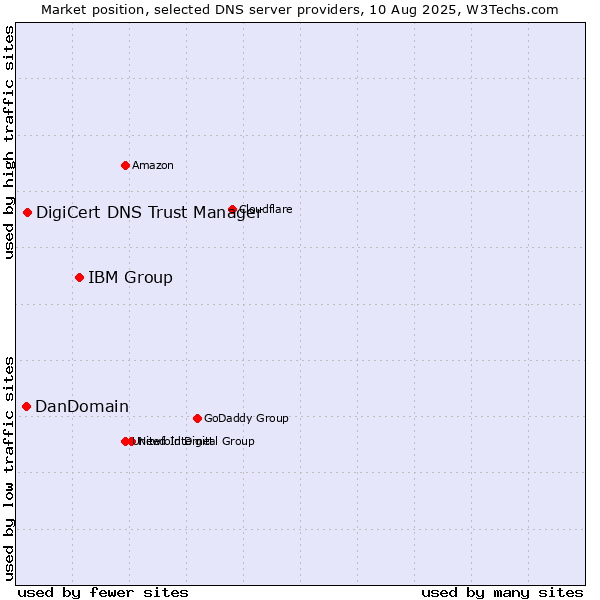Select the DanDomain red marker
Image resolution: width=600 pixels, height=600 pixels.
[x=26, y=406]
